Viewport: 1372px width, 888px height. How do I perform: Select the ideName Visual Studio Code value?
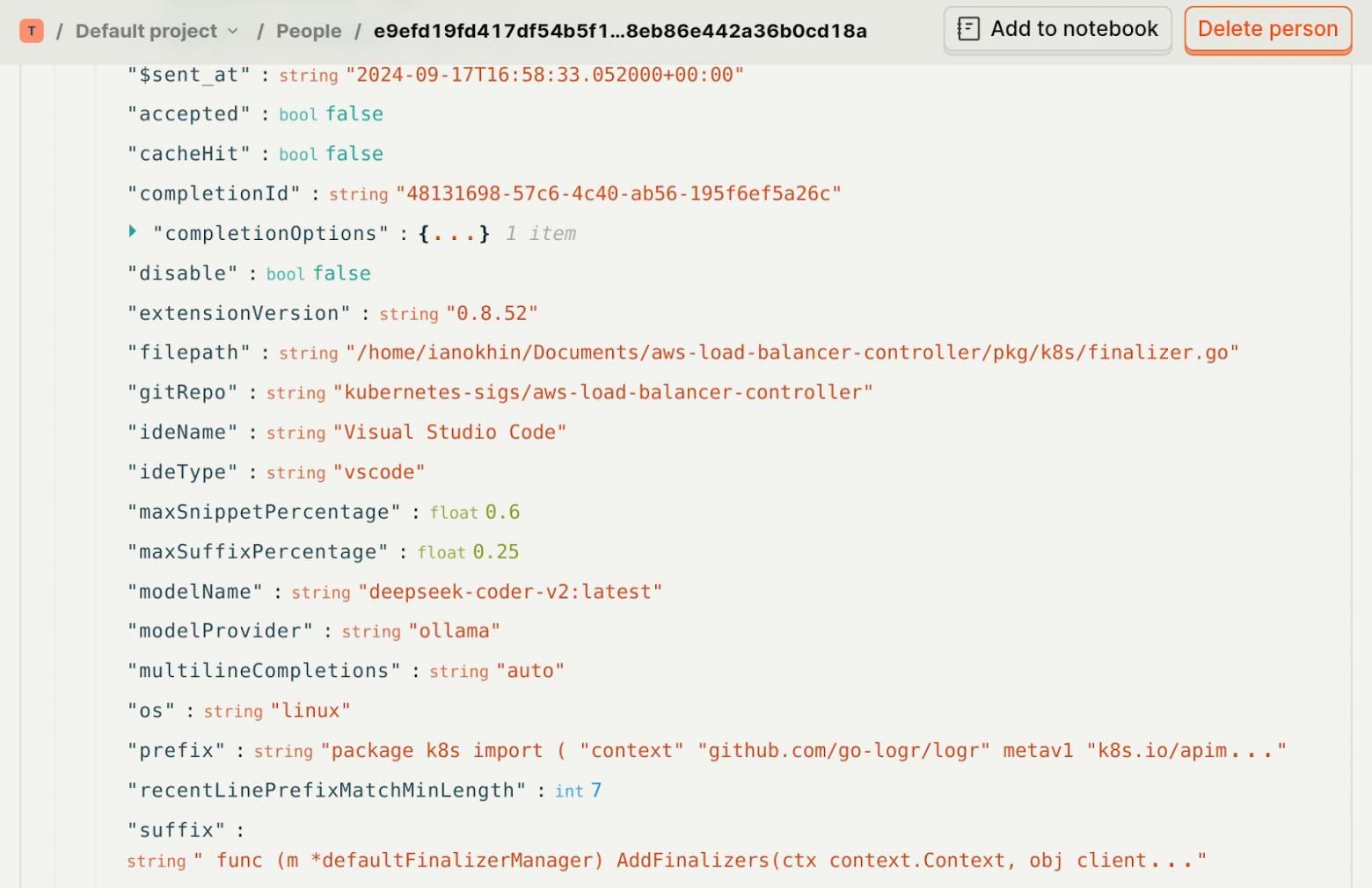tap(449, 433)
